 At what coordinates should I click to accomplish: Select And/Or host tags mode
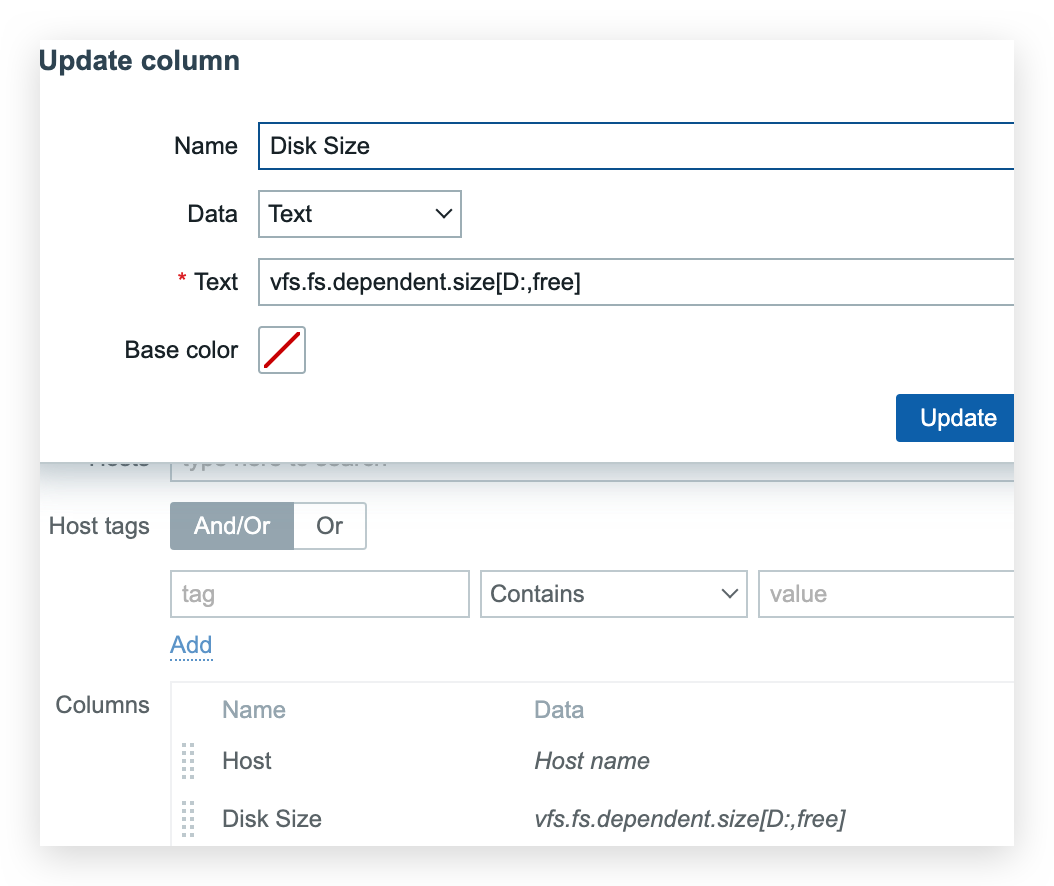click(232, 526)
